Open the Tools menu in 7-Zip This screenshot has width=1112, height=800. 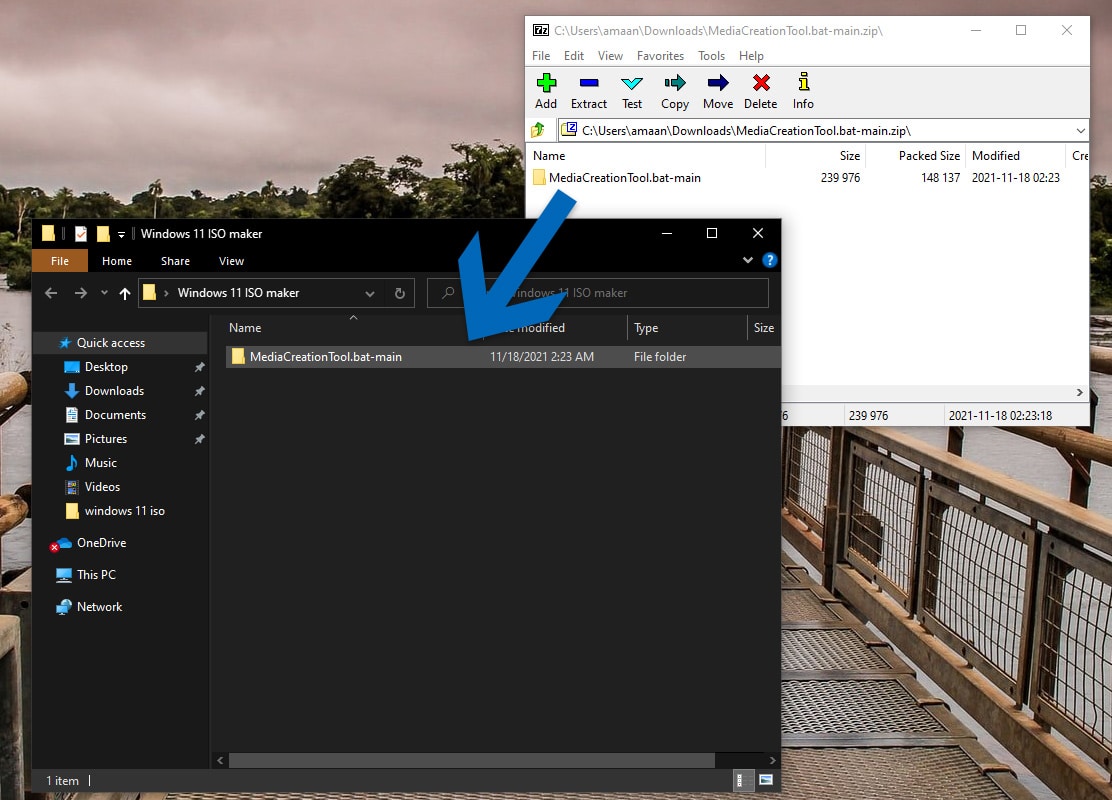tap(711, 56)
